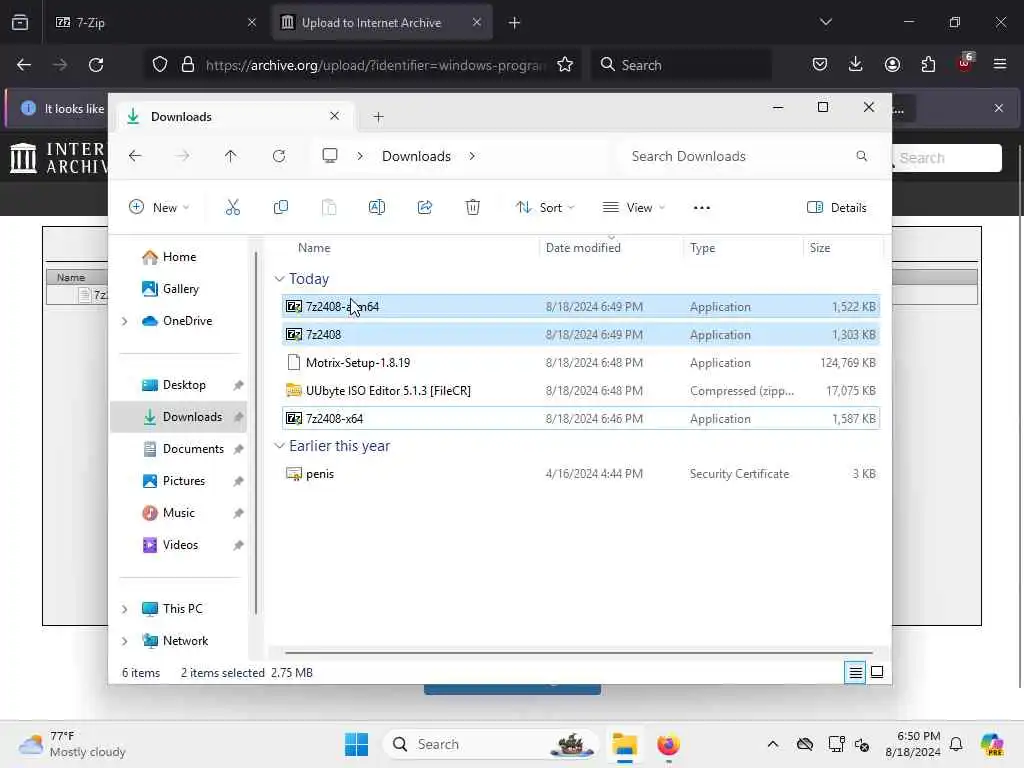Close the Downloads File Explorer tab
Viewport: 1024px width, 768px height.
334,116
